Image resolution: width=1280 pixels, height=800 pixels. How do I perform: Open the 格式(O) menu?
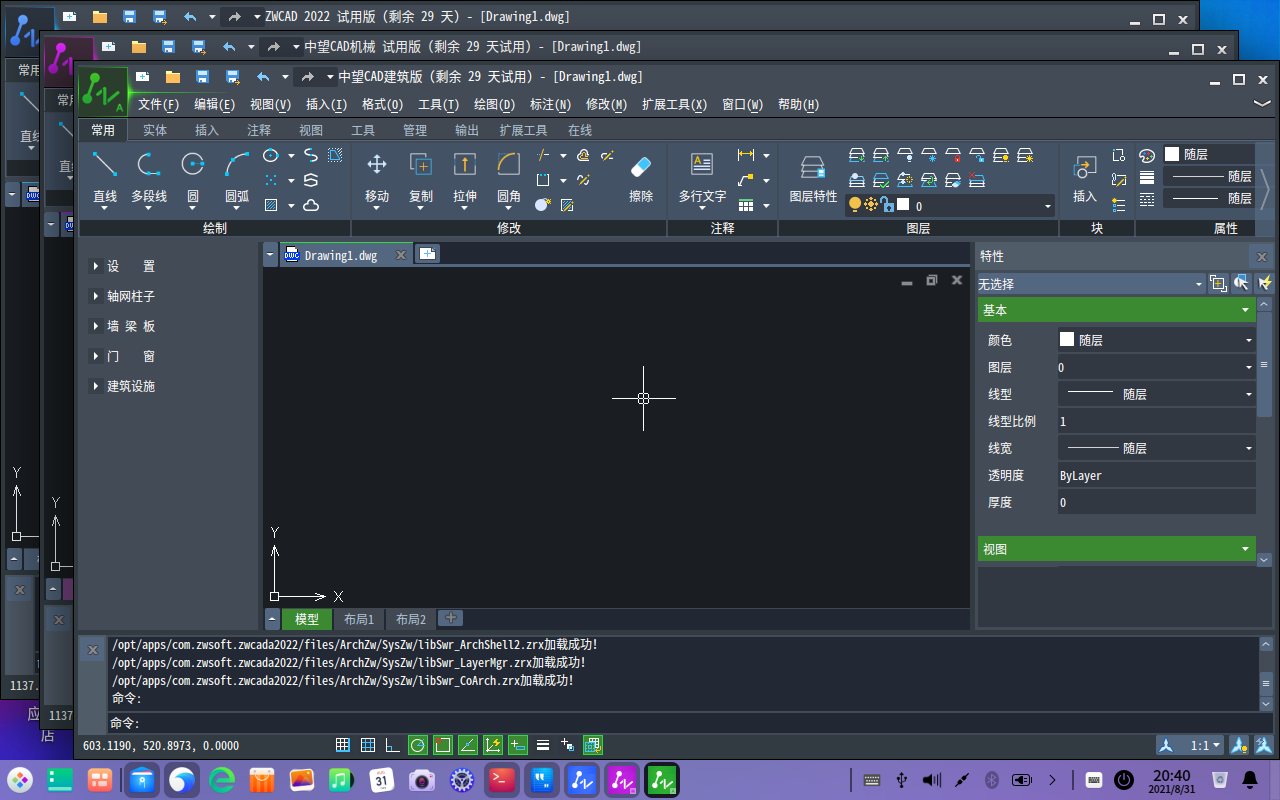click(x=382, y=105)
